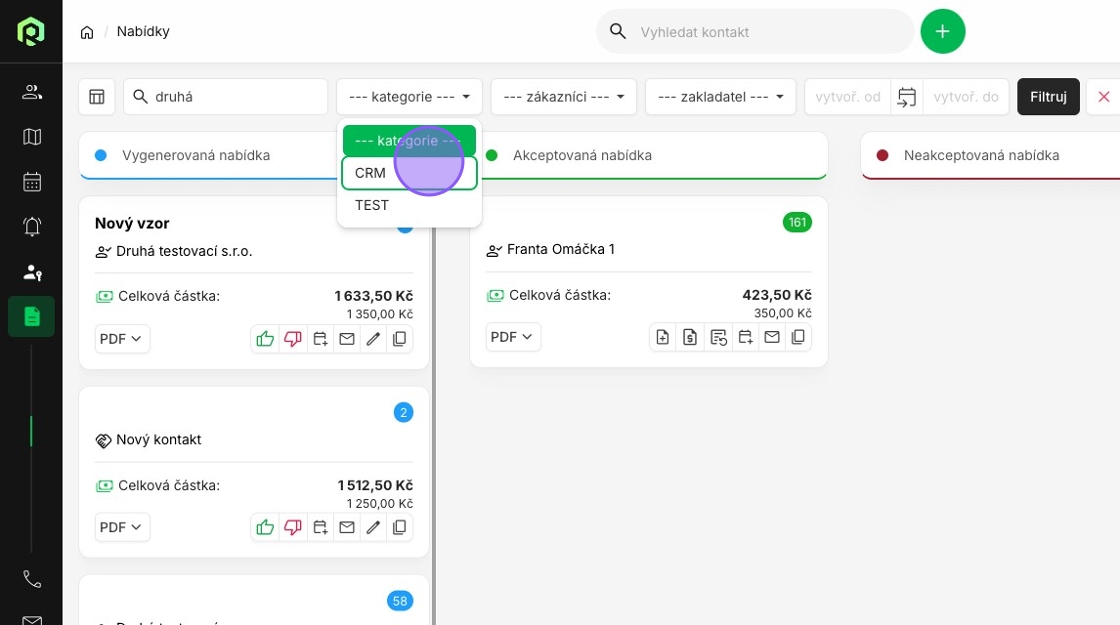The image size is (1120, 625).
Task: Open the zákazníci filter dropdown
Action: click(x=564, y=97)
